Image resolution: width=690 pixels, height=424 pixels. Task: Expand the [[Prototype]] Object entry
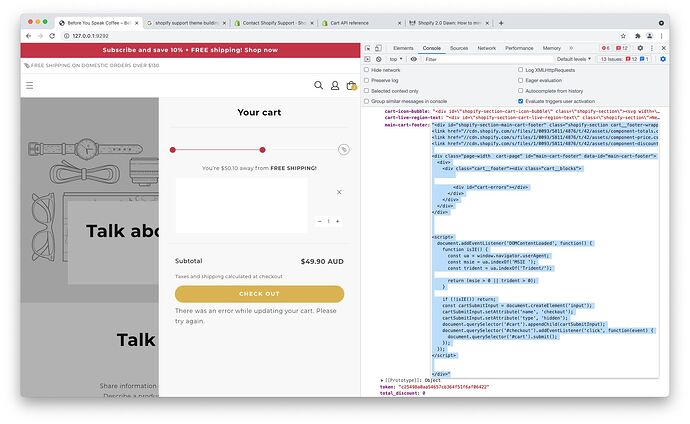(x=382, y=380)
